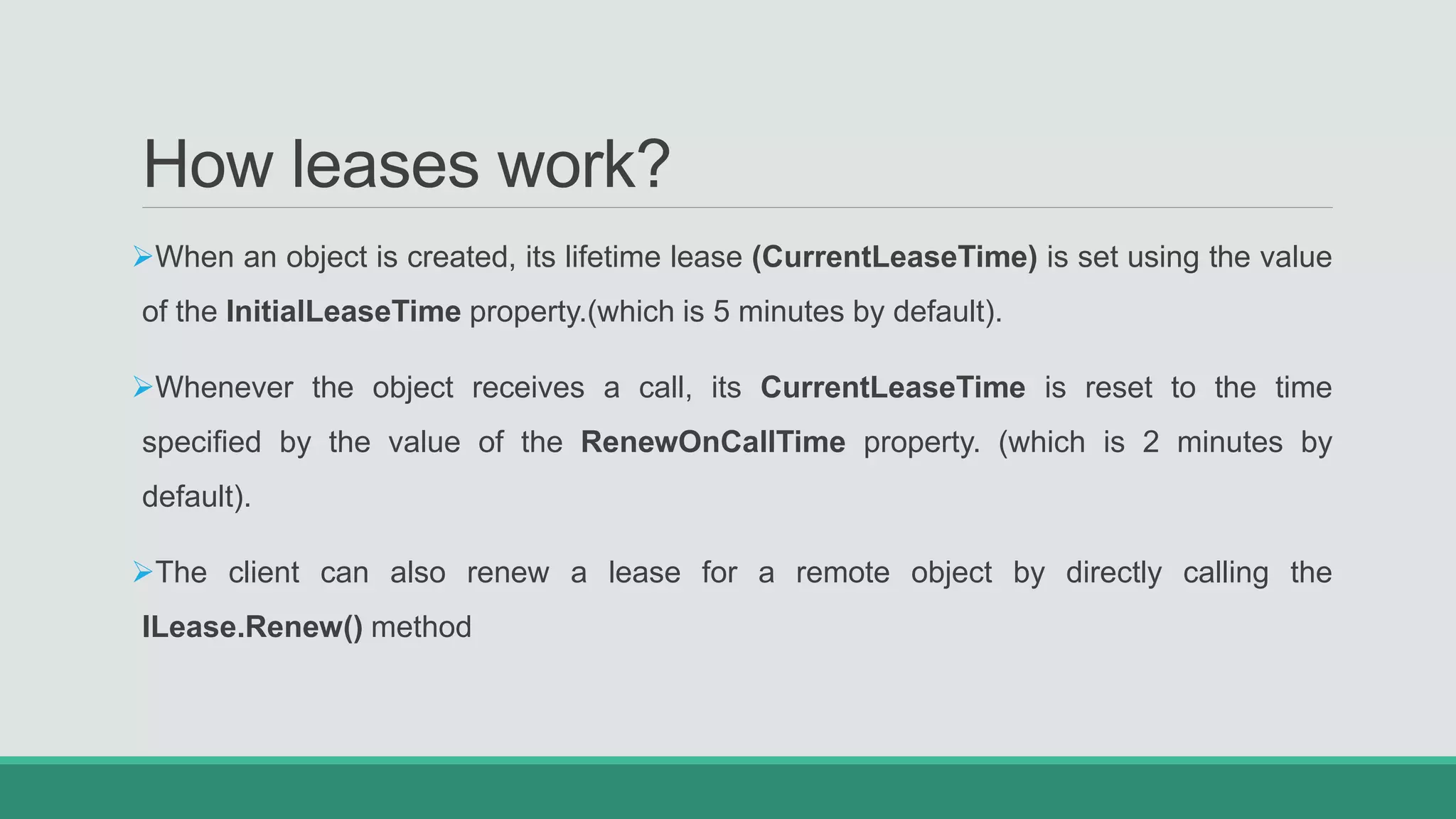
Task: Click the arrow bullet before "The client"
Action: pyautogui.click(x=142, y=572)
